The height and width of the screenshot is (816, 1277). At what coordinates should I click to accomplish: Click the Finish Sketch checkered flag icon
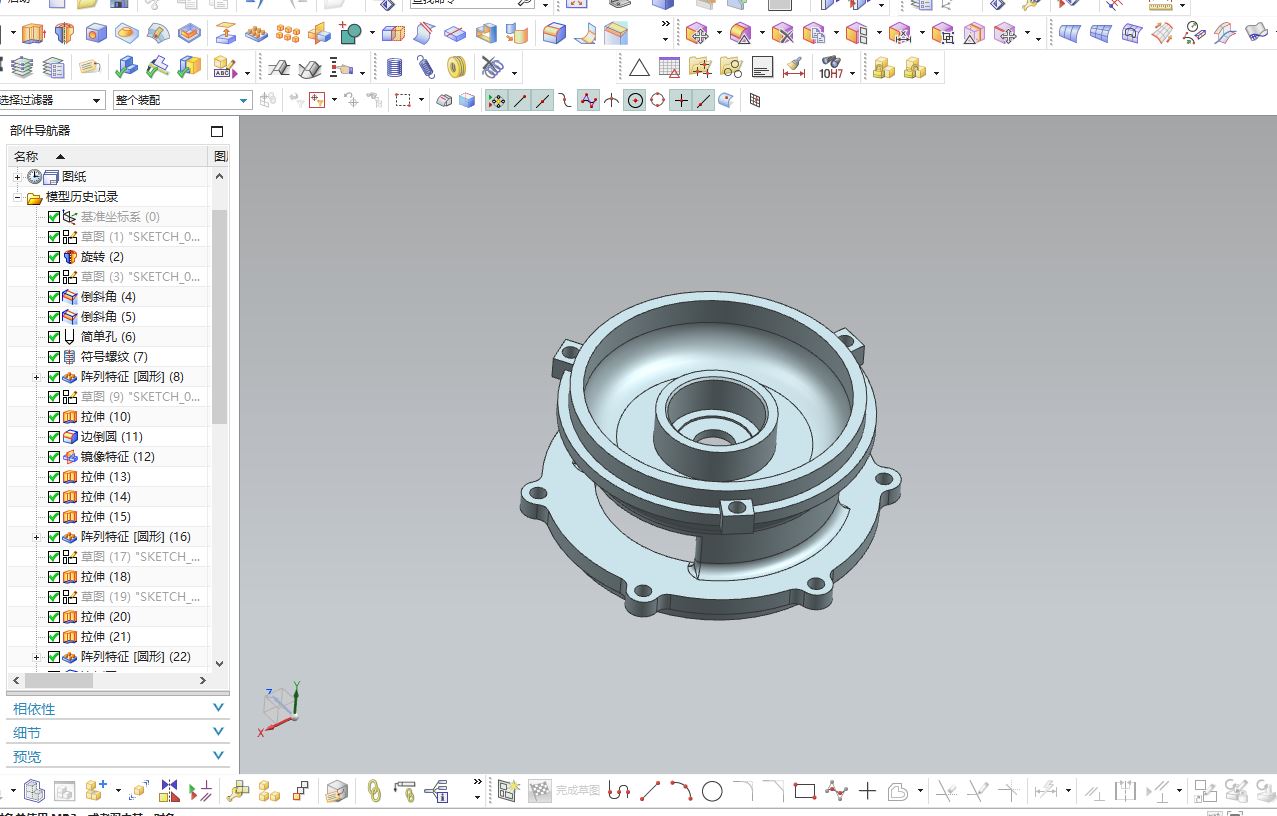tap(540, 791)
